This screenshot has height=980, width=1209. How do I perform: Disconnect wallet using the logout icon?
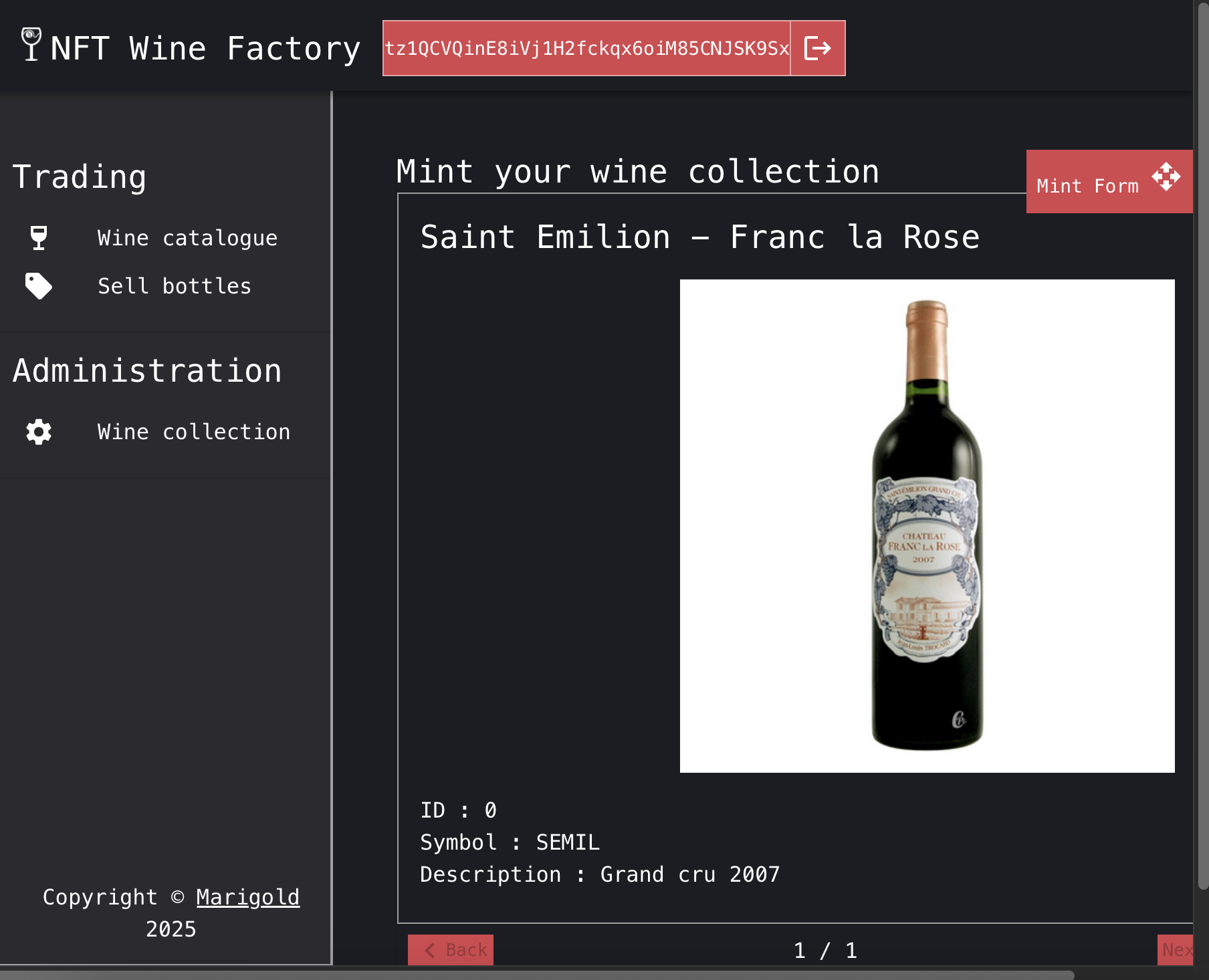point(817,47)
